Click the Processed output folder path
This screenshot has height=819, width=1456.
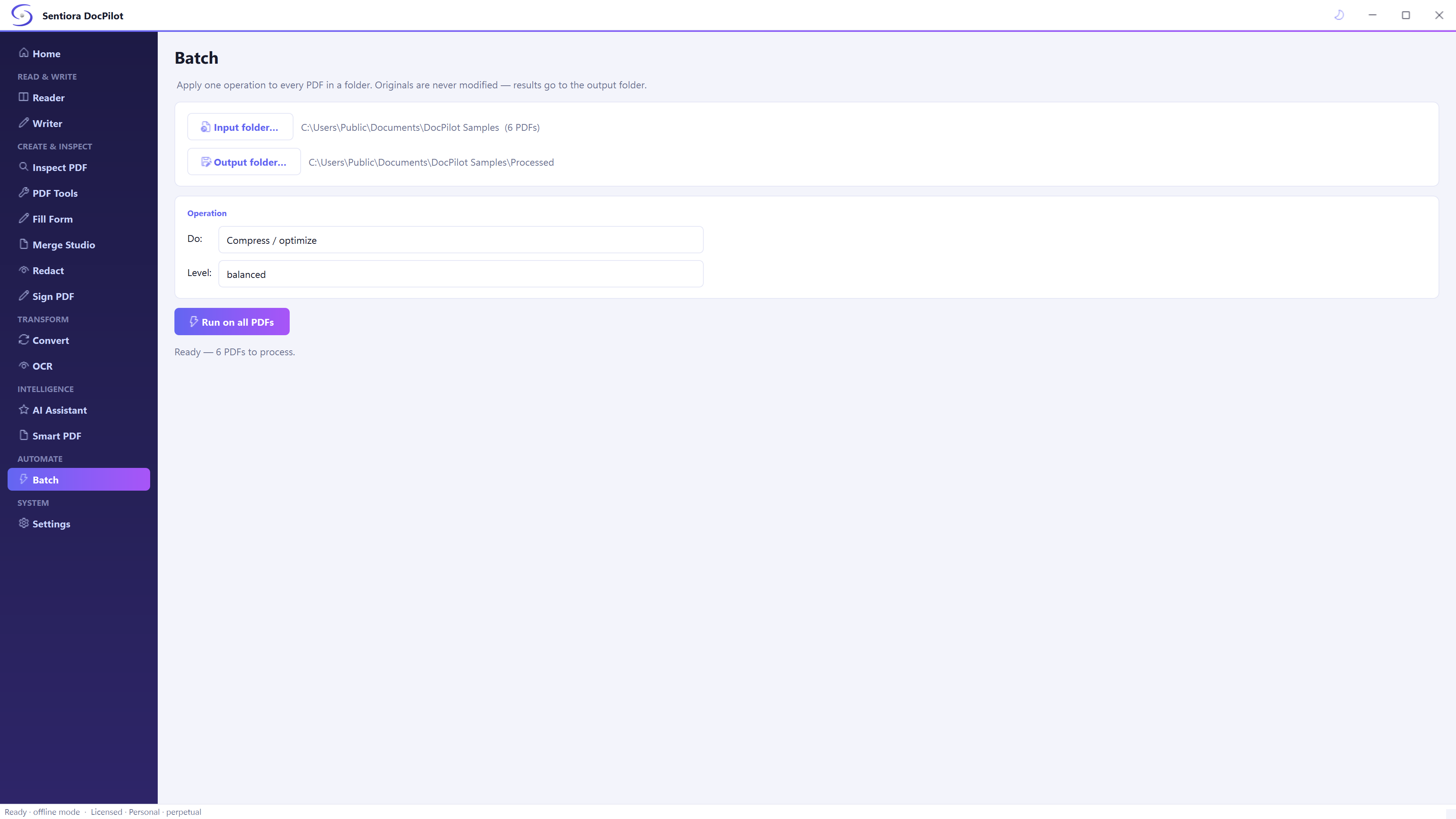[431, 163]
